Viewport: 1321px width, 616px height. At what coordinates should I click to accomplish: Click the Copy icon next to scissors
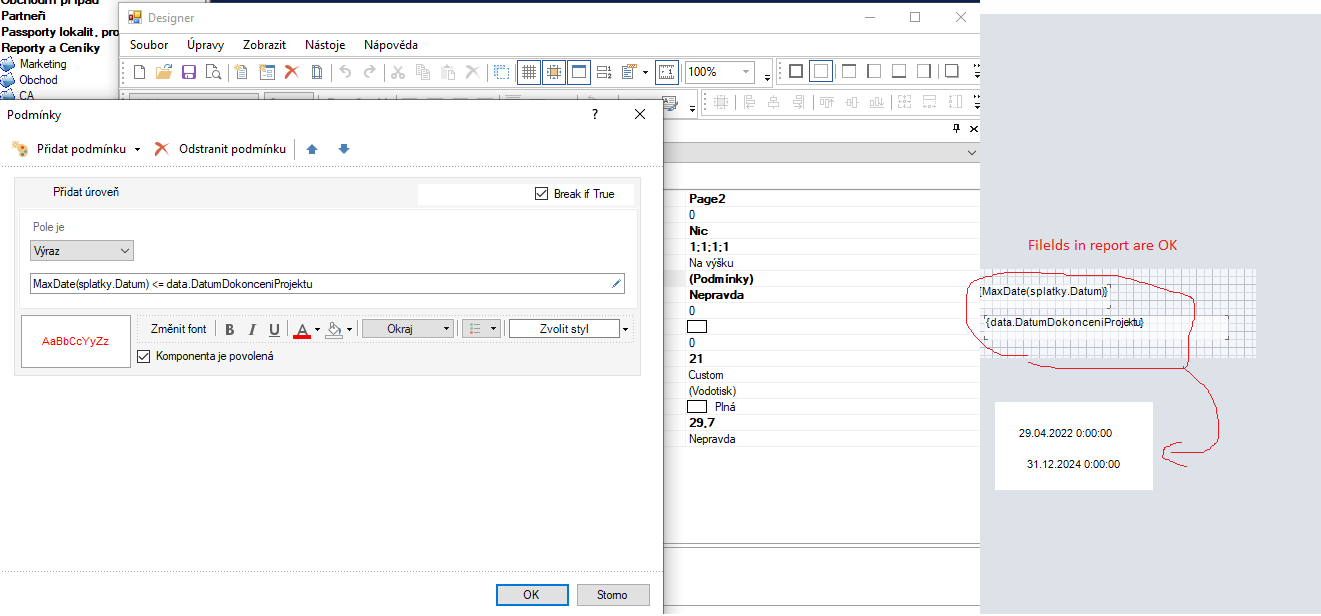point(422,72)
